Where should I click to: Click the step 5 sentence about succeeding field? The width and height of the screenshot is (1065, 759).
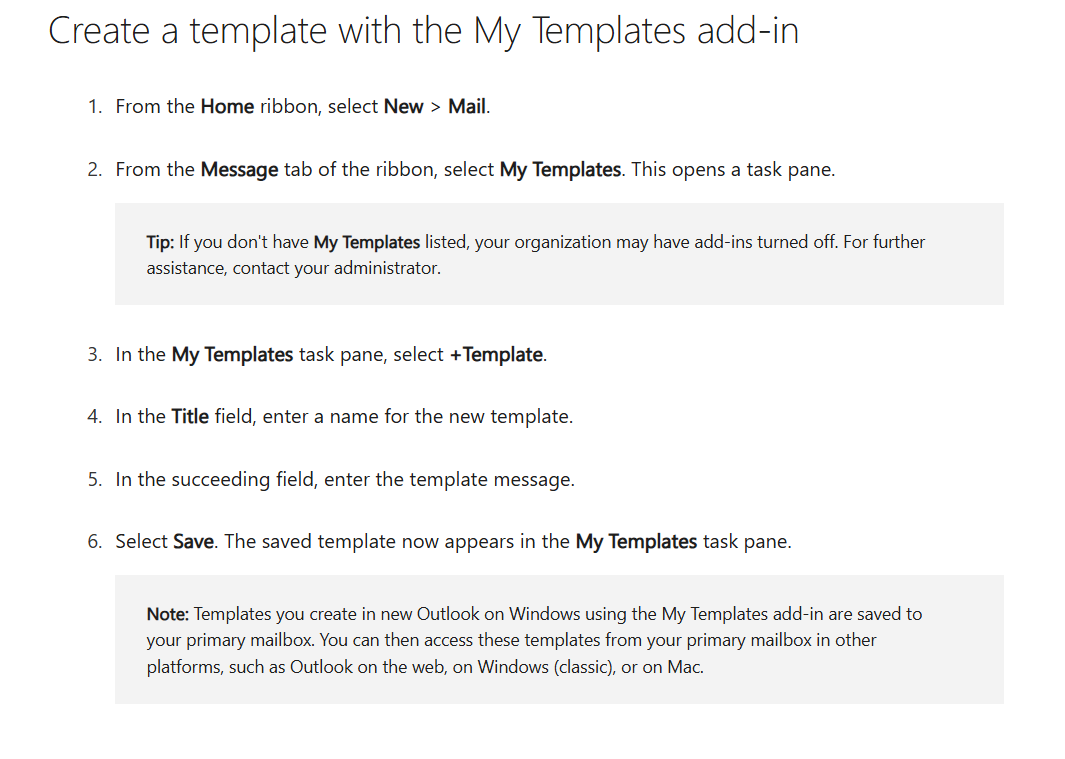tap(345, 480)
